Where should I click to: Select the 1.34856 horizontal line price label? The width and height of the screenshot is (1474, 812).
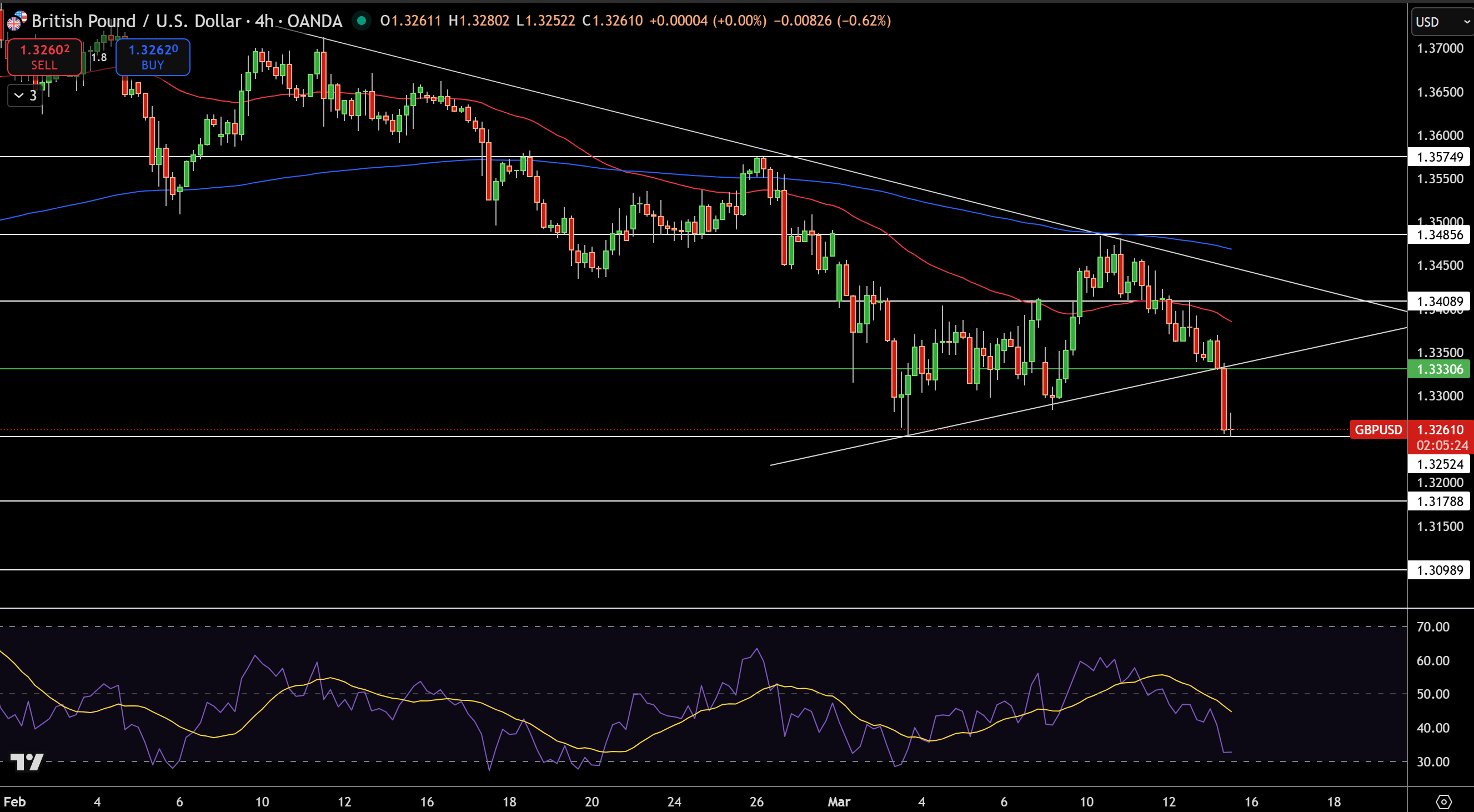tap(1438, 234)
